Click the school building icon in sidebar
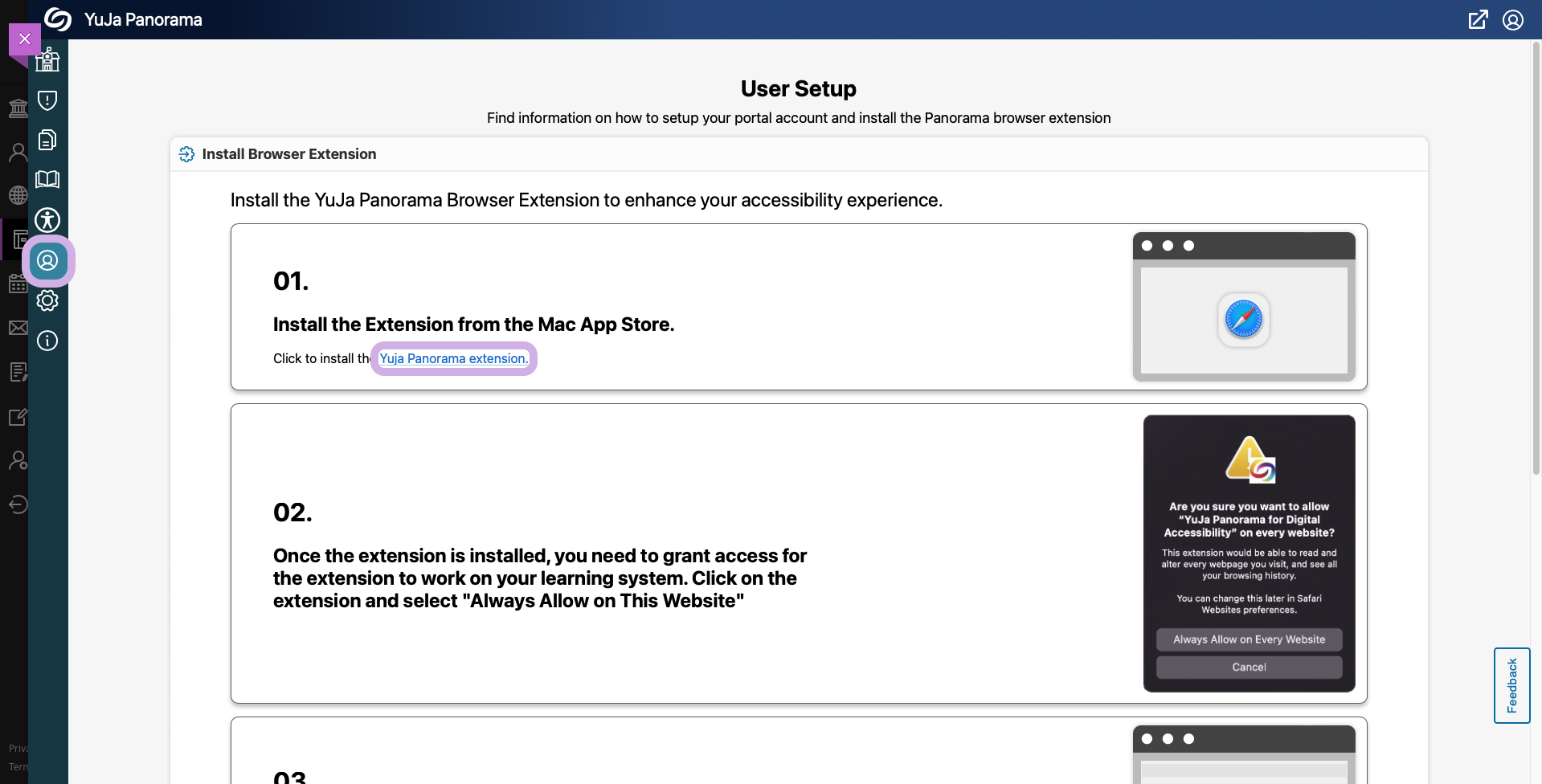Viewport: 1542px width, 784px height. click(47, 59)
